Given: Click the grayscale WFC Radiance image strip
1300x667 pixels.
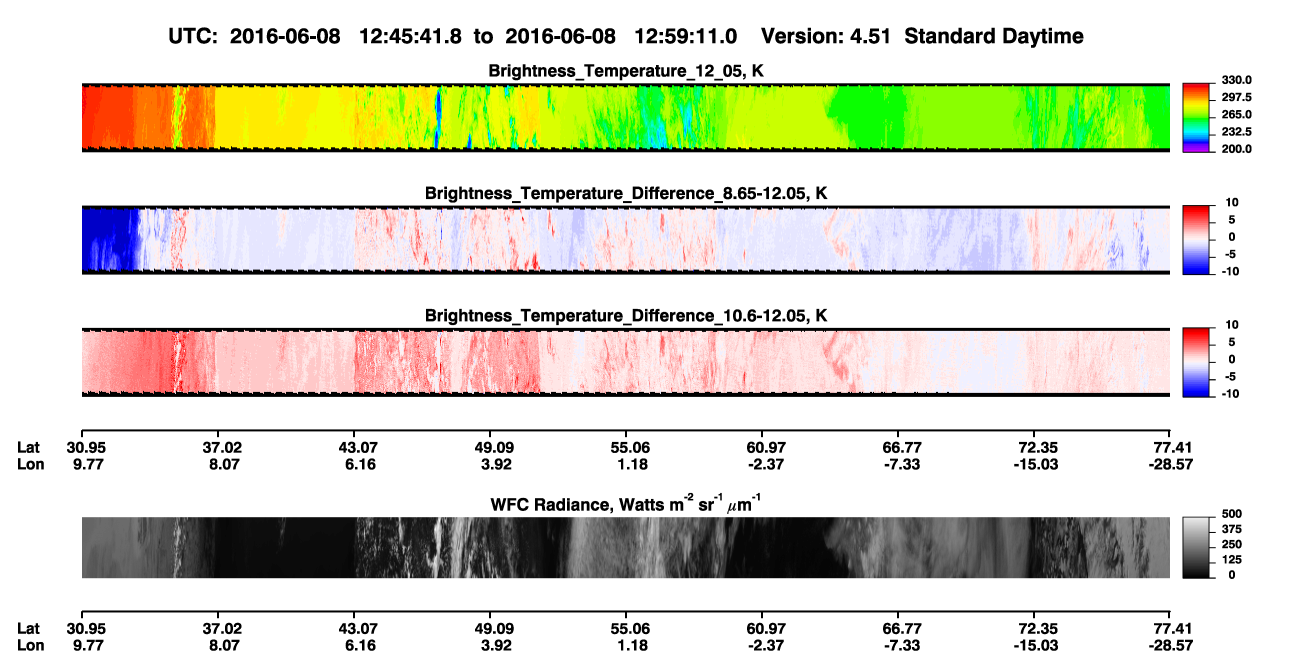Looking at the screenshot, I should click(x=626, y=547).
